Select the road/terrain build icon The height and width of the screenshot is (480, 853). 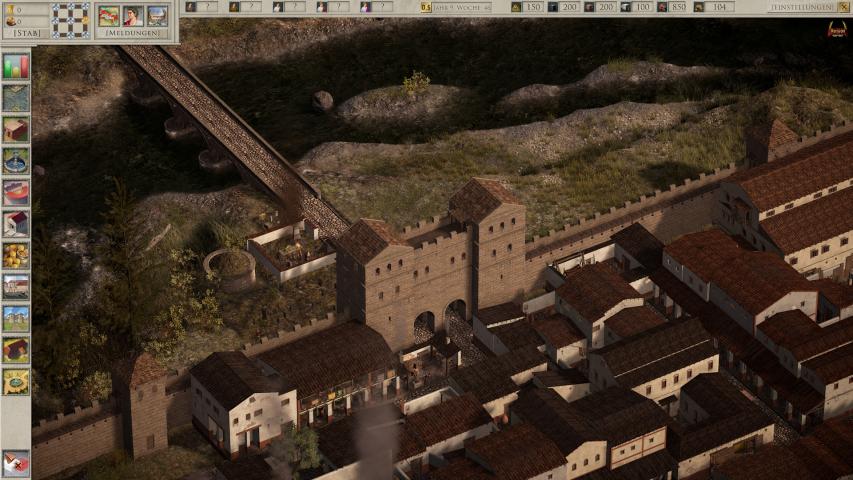(16, 98)
